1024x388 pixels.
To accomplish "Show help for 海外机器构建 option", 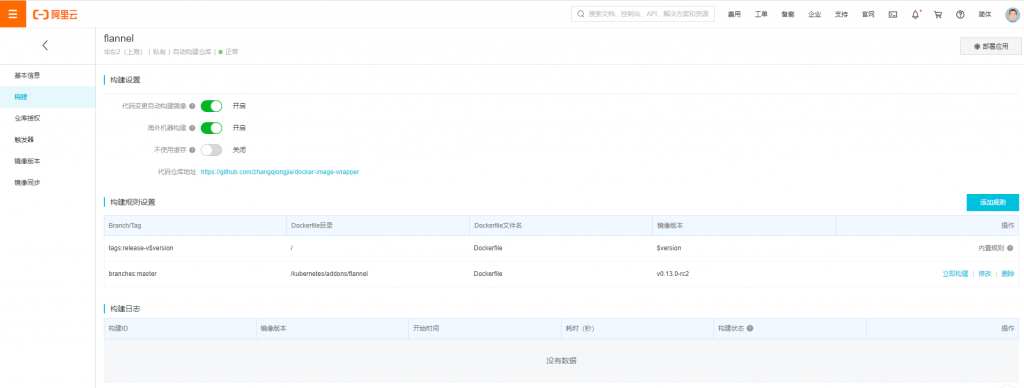I will (192, 128).
